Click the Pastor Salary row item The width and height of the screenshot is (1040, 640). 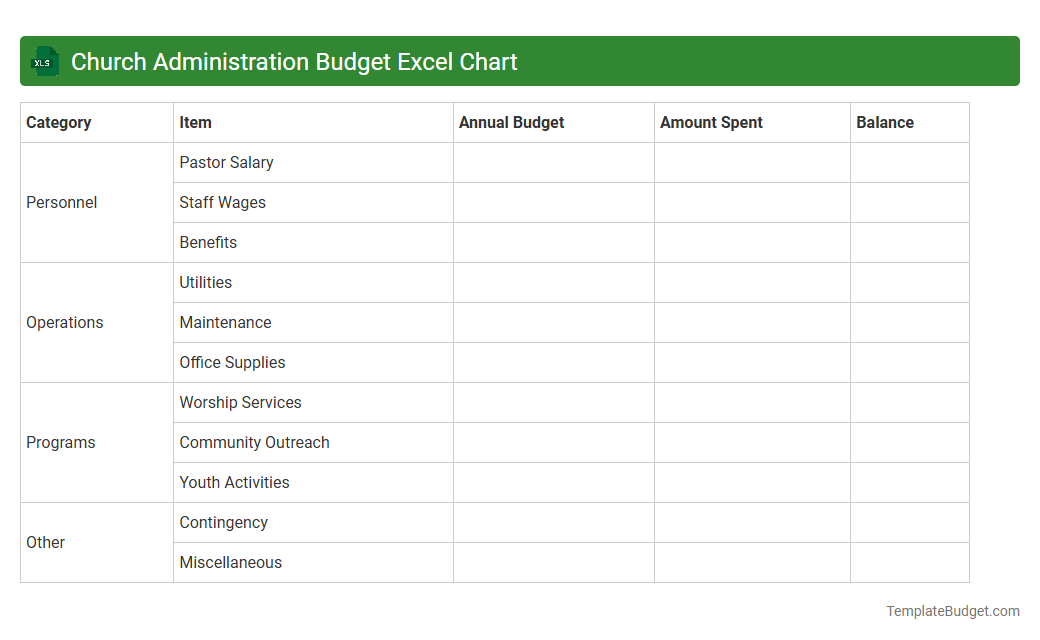pos(225,162)
